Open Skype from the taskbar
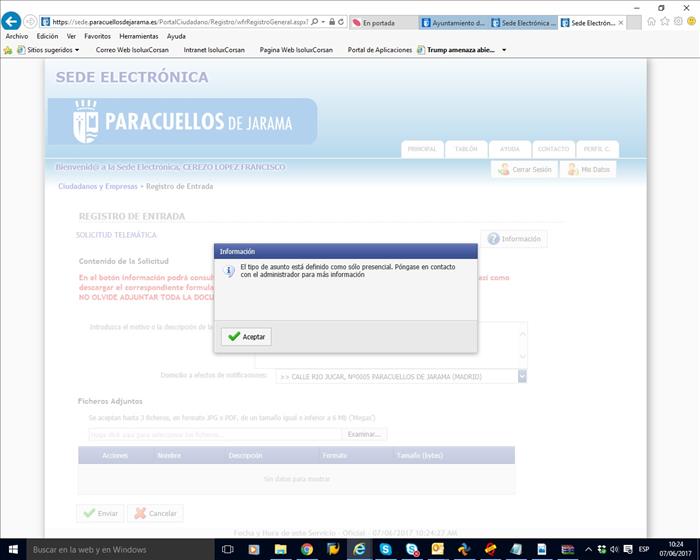 tap(385, 549)
